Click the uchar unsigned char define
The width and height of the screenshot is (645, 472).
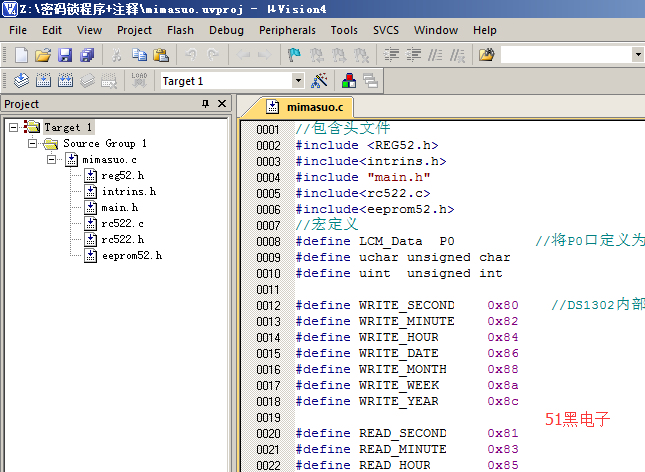tap(403, 258)
